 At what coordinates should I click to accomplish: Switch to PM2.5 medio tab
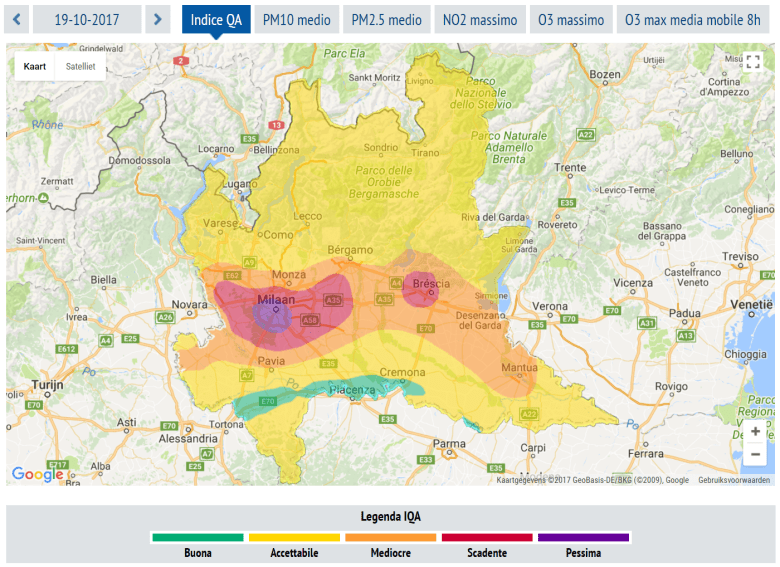coord(386,20)
